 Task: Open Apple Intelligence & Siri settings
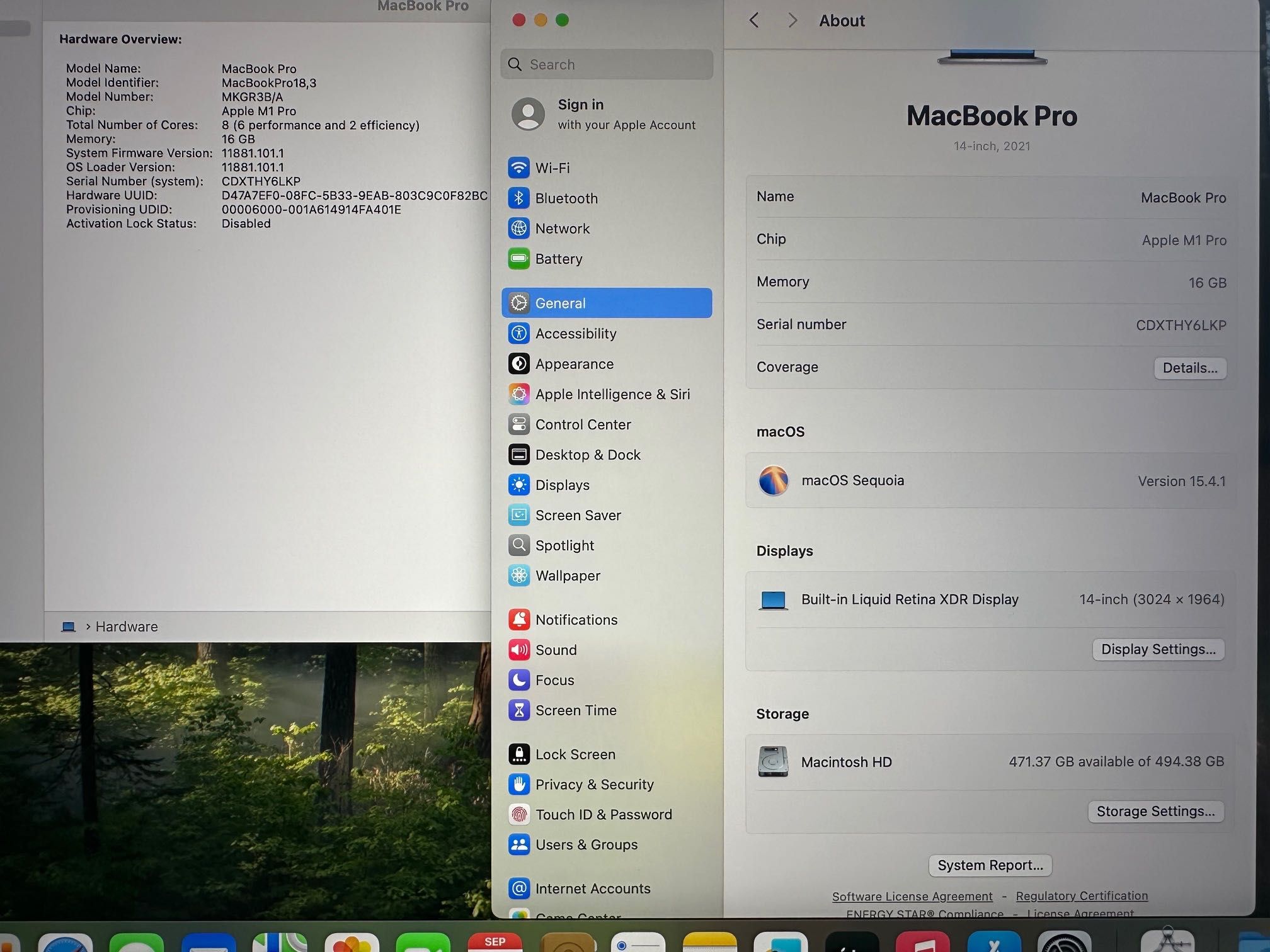point(607,394)
